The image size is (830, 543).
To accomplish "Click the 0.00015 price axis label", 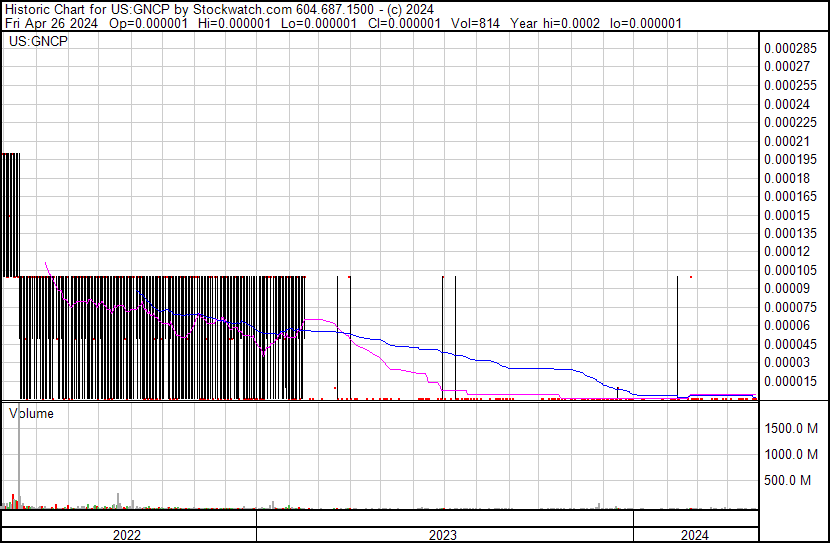I will click(x=787, y=215).
